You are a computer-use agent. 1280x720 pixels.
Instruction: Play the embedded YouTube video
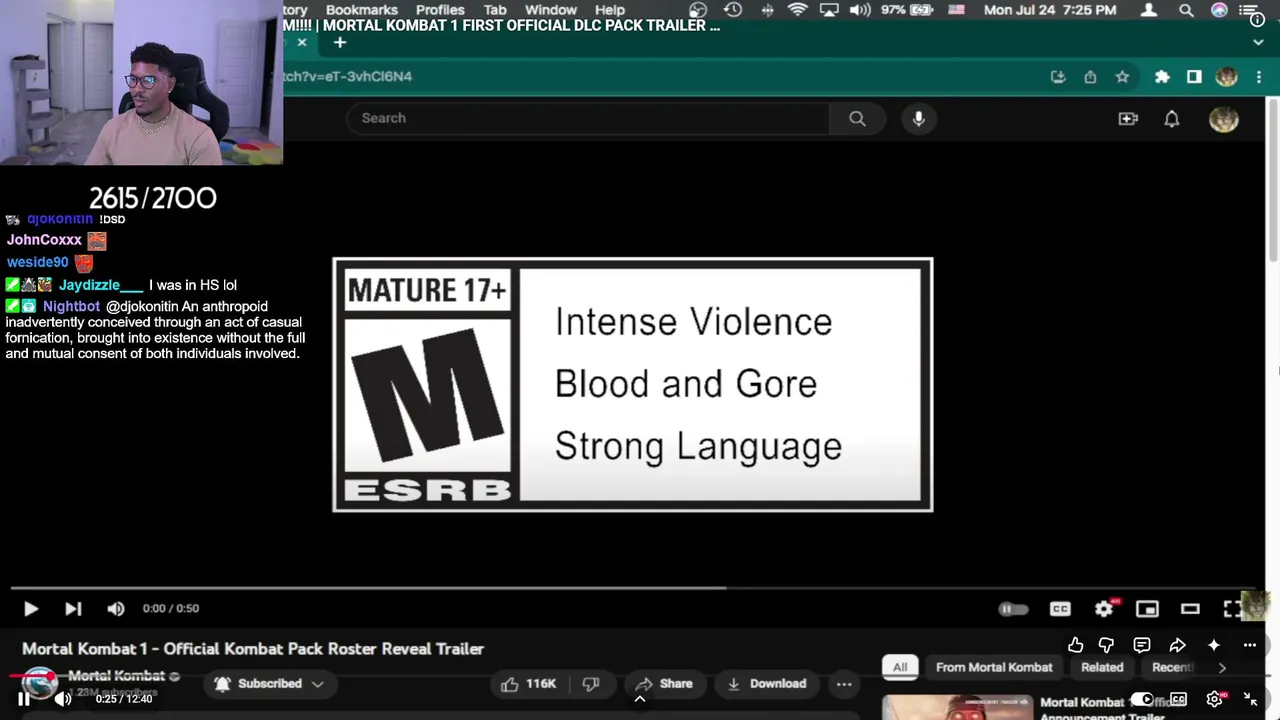[30, 608]
